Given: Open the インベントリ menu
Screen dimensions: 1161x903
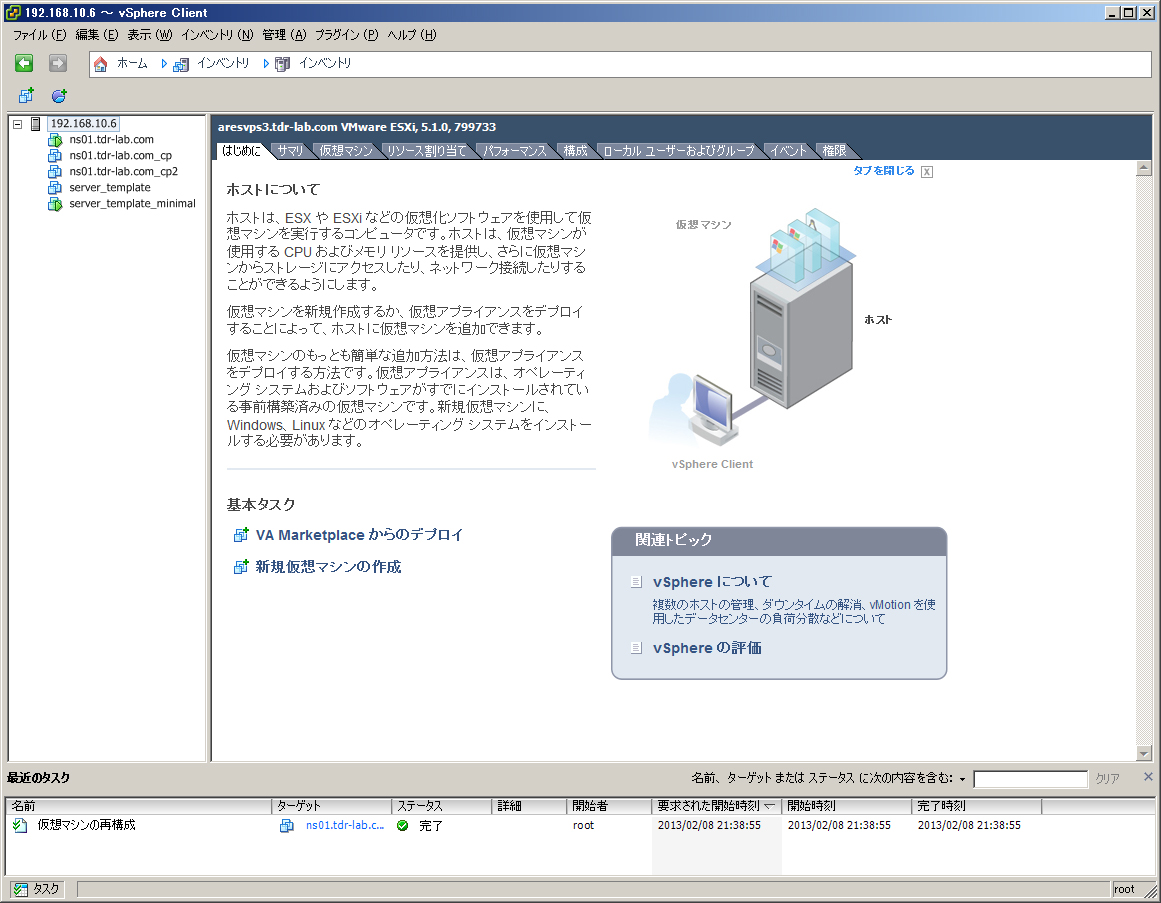Looking at the screenshot, I should coord(217,35).
